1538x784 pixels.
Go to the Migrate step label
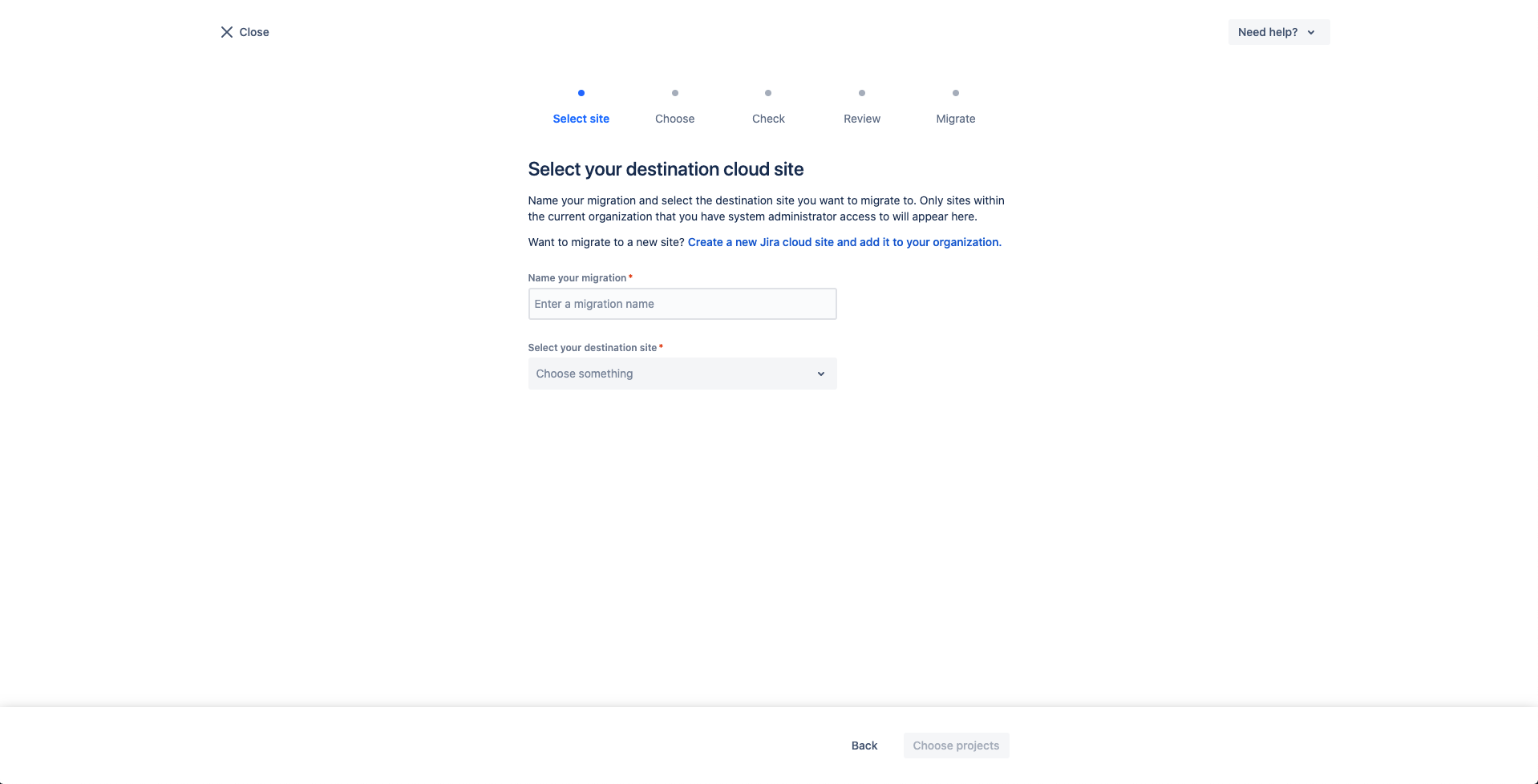click(956, 119)
